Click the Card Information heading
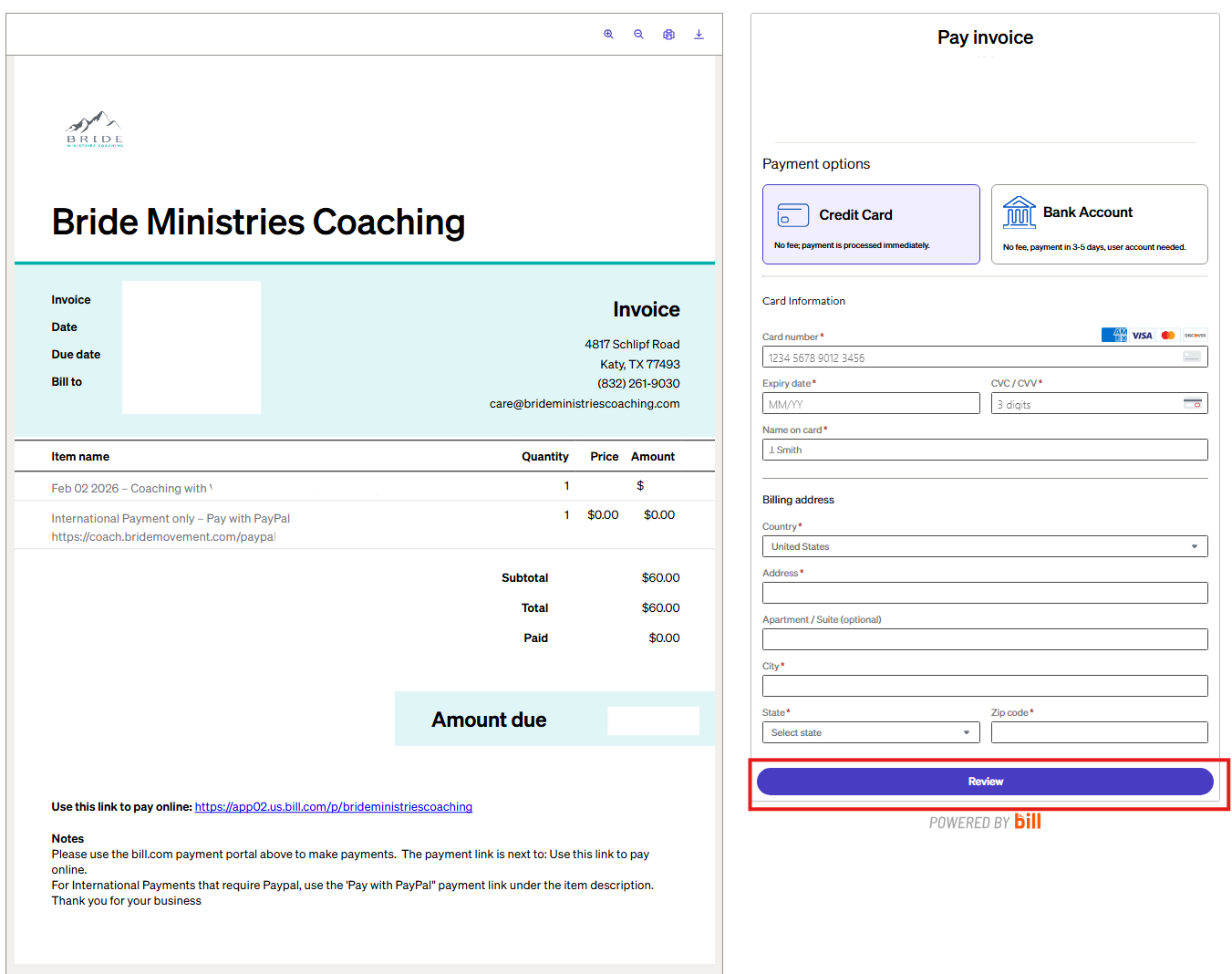Screen dimensions: 1232x974 pos(803,301)
